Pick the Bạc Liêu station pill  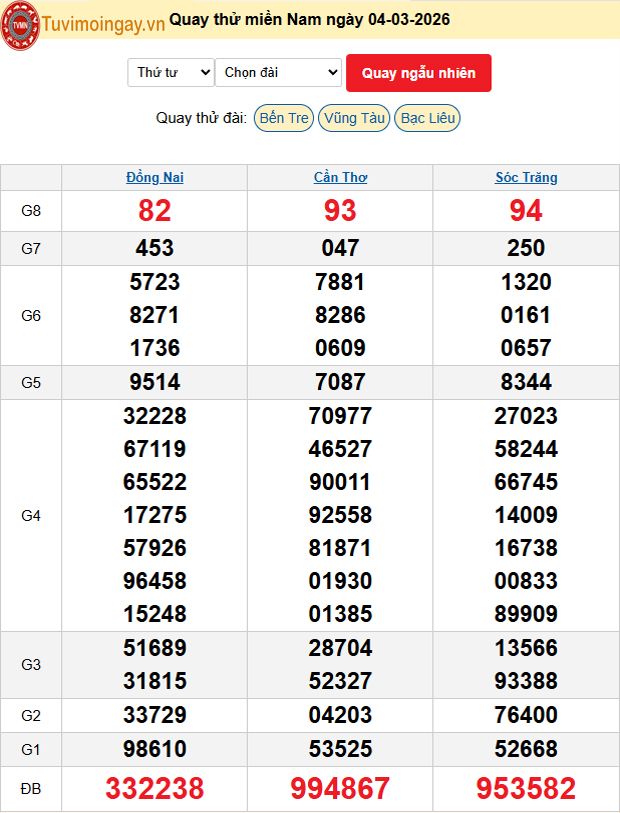click(427, 118)
